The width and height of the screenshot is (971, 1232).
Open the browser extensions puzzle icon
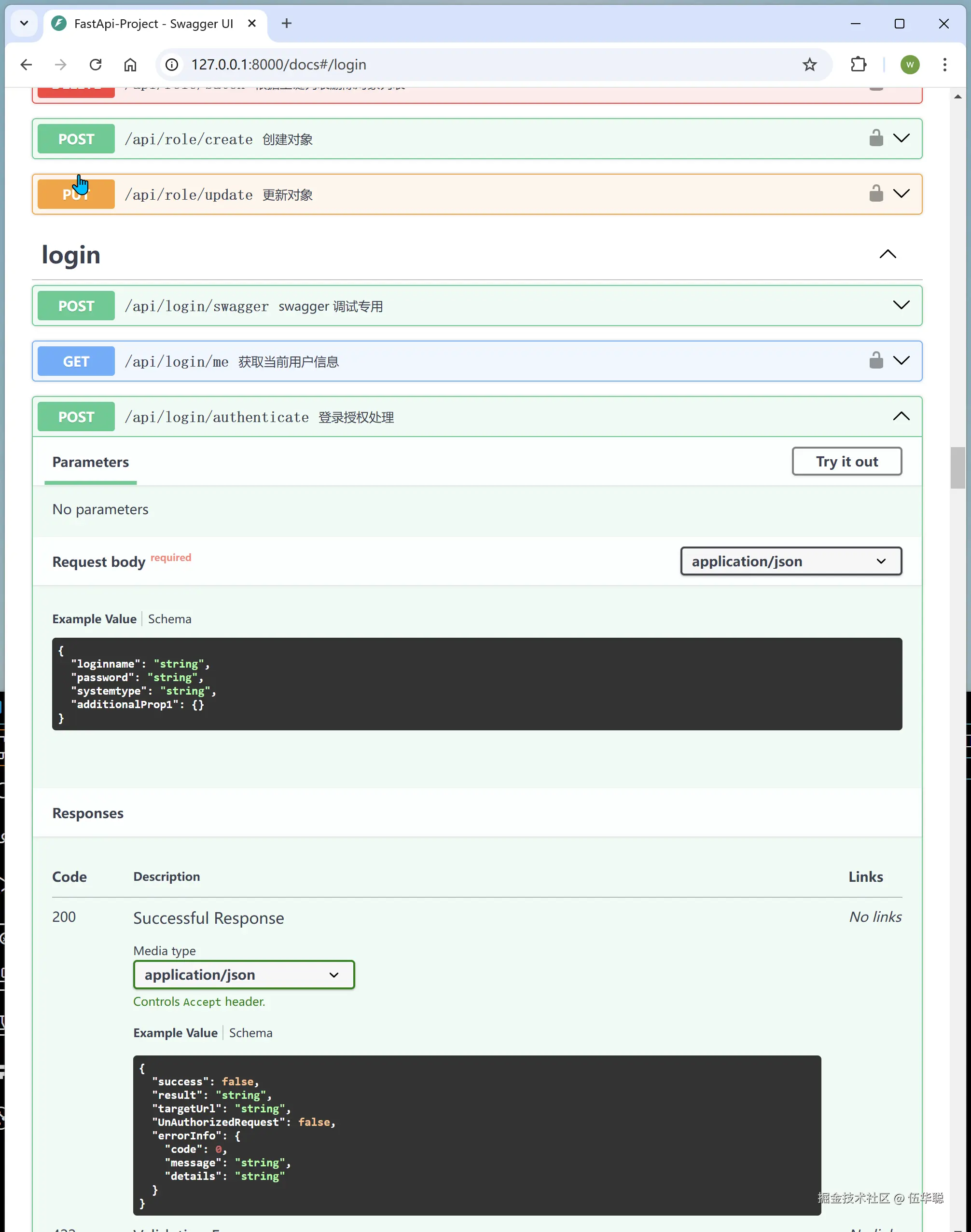[x=858, y=65]
